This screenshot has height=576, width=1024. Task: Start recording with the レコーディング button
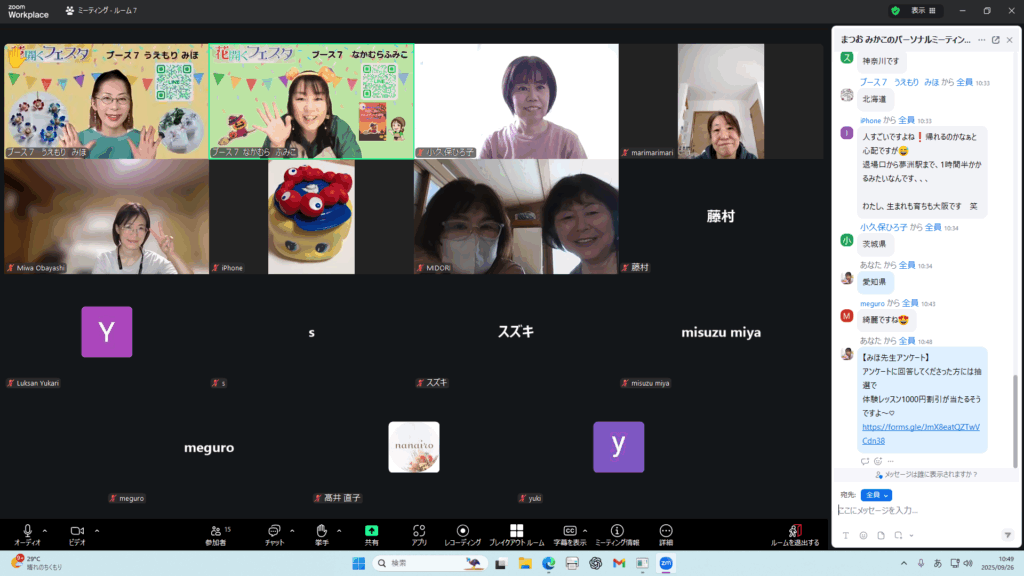tap(462, 533)
